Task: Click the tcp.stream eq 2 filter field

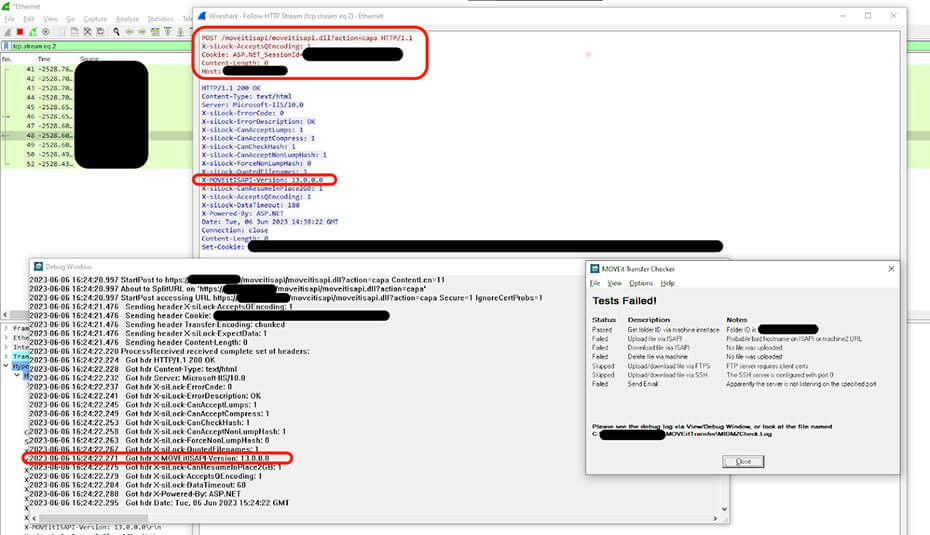Action: (x=100, y=45)
